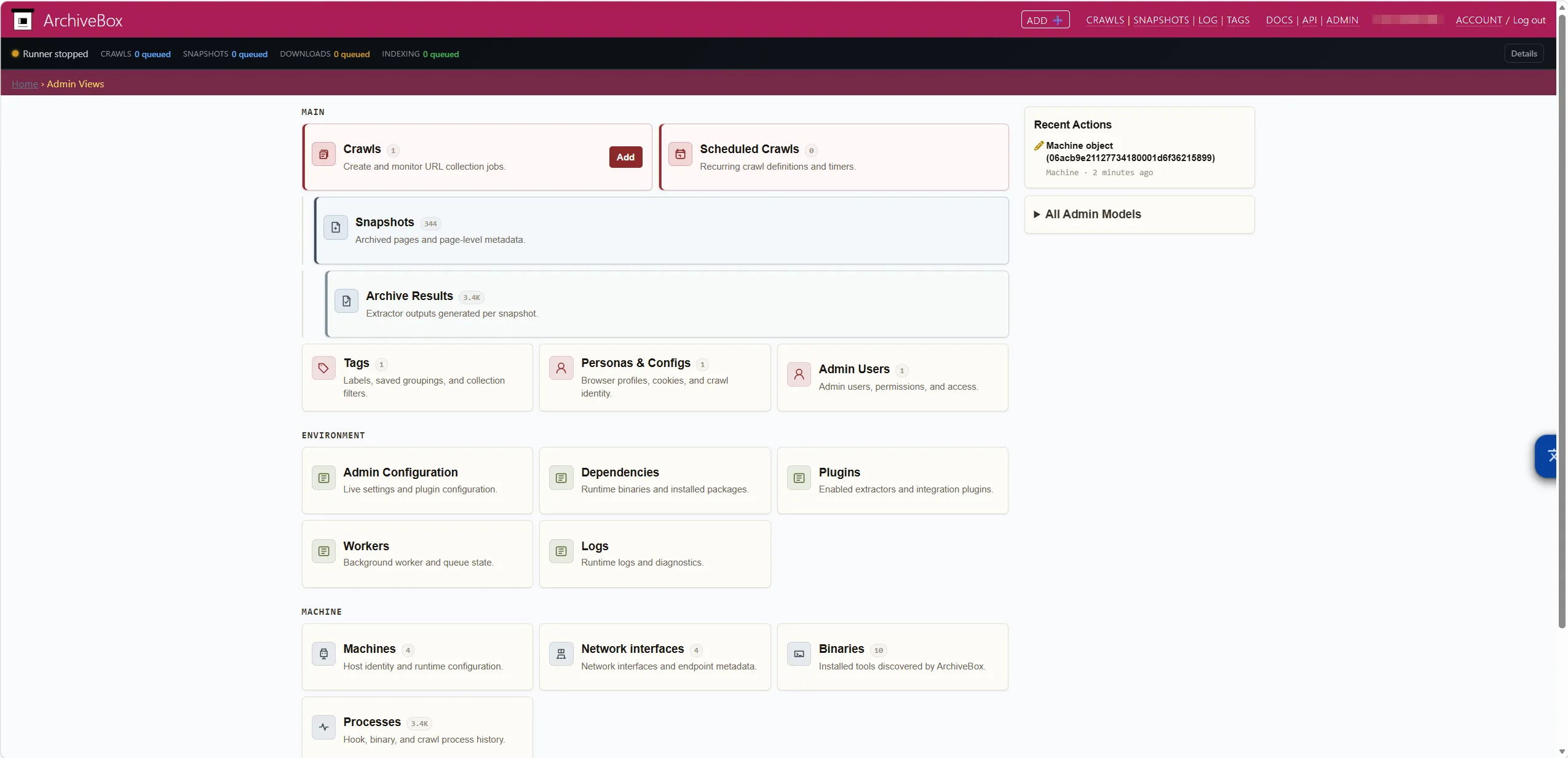Open the API nav link
Viewport: 1568px width, 758px height.
(1309, 20)
